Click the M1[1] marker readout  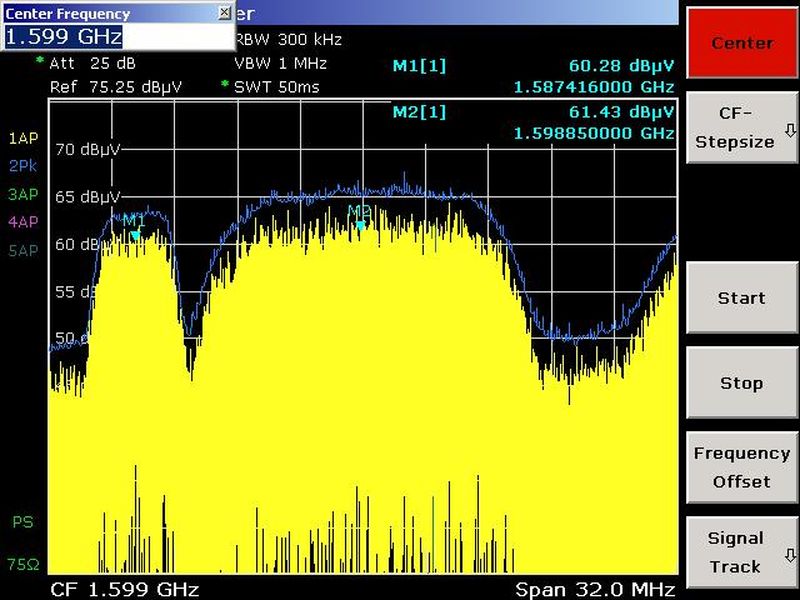click(420, 66)
